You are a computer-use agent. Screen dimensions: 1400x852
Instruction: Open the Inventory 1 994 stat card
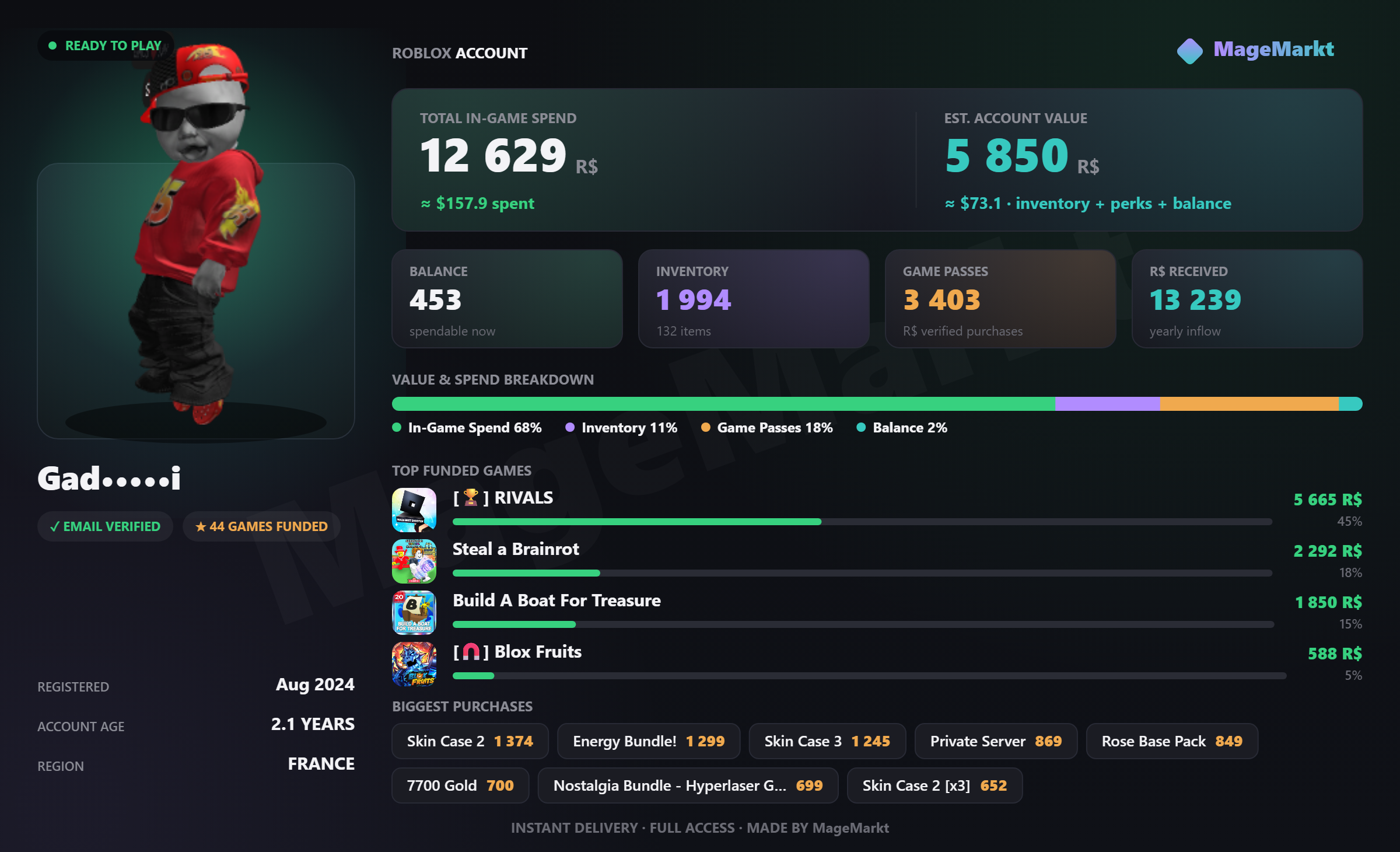pyautogui.click(x=754, y=299)
